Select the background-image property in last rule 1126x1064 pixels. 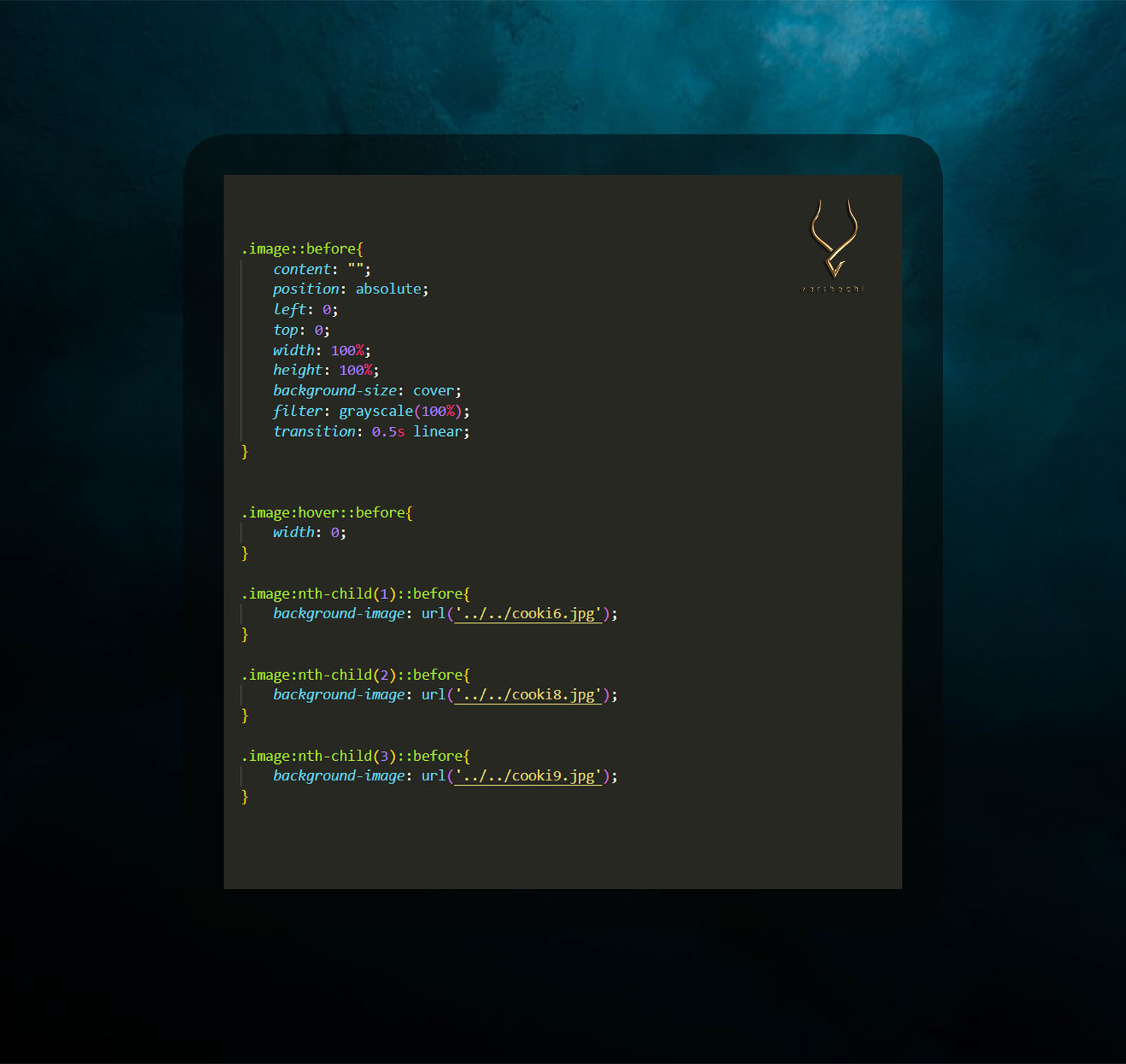click(339, 775)
